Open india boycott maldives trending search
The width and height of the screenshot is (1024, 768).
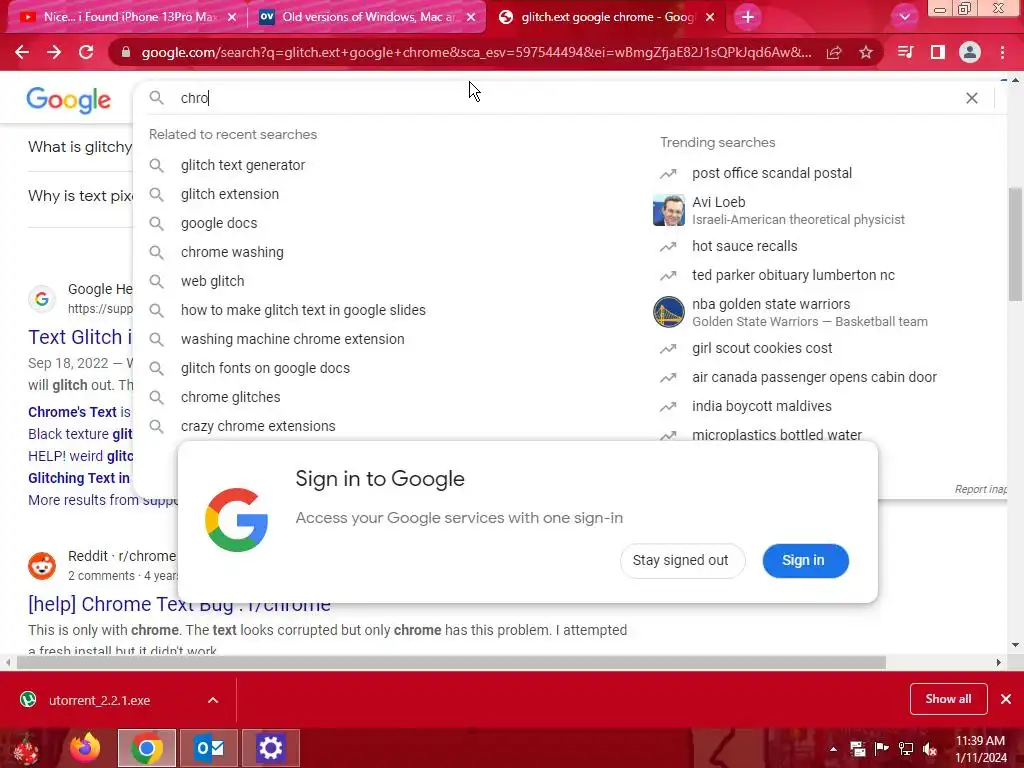pos(761,406)
